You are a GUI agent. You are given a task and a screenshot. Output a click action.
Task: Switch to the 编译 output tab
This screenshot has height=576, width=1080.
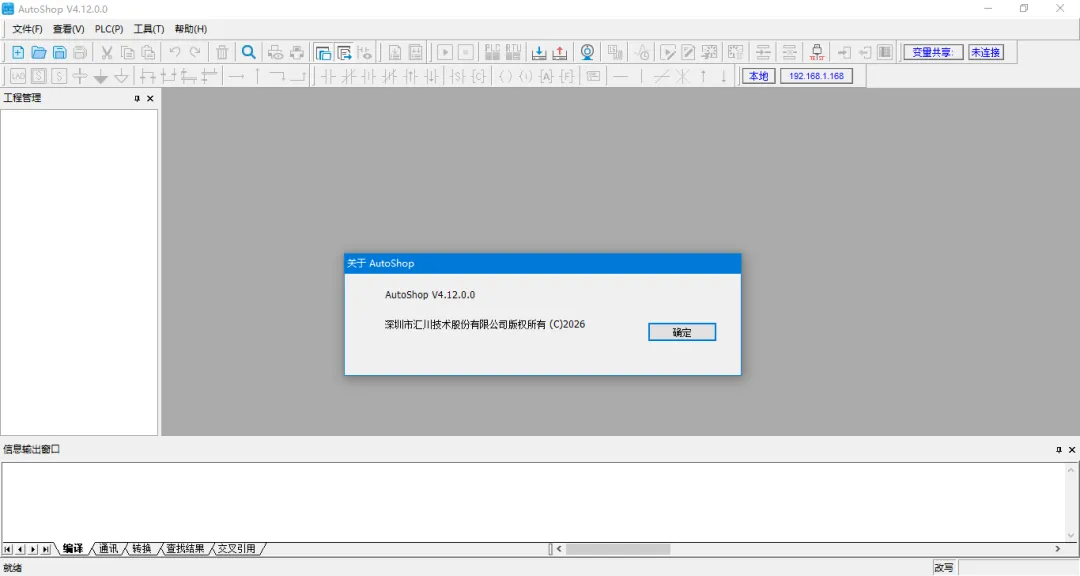pos(72,548)
